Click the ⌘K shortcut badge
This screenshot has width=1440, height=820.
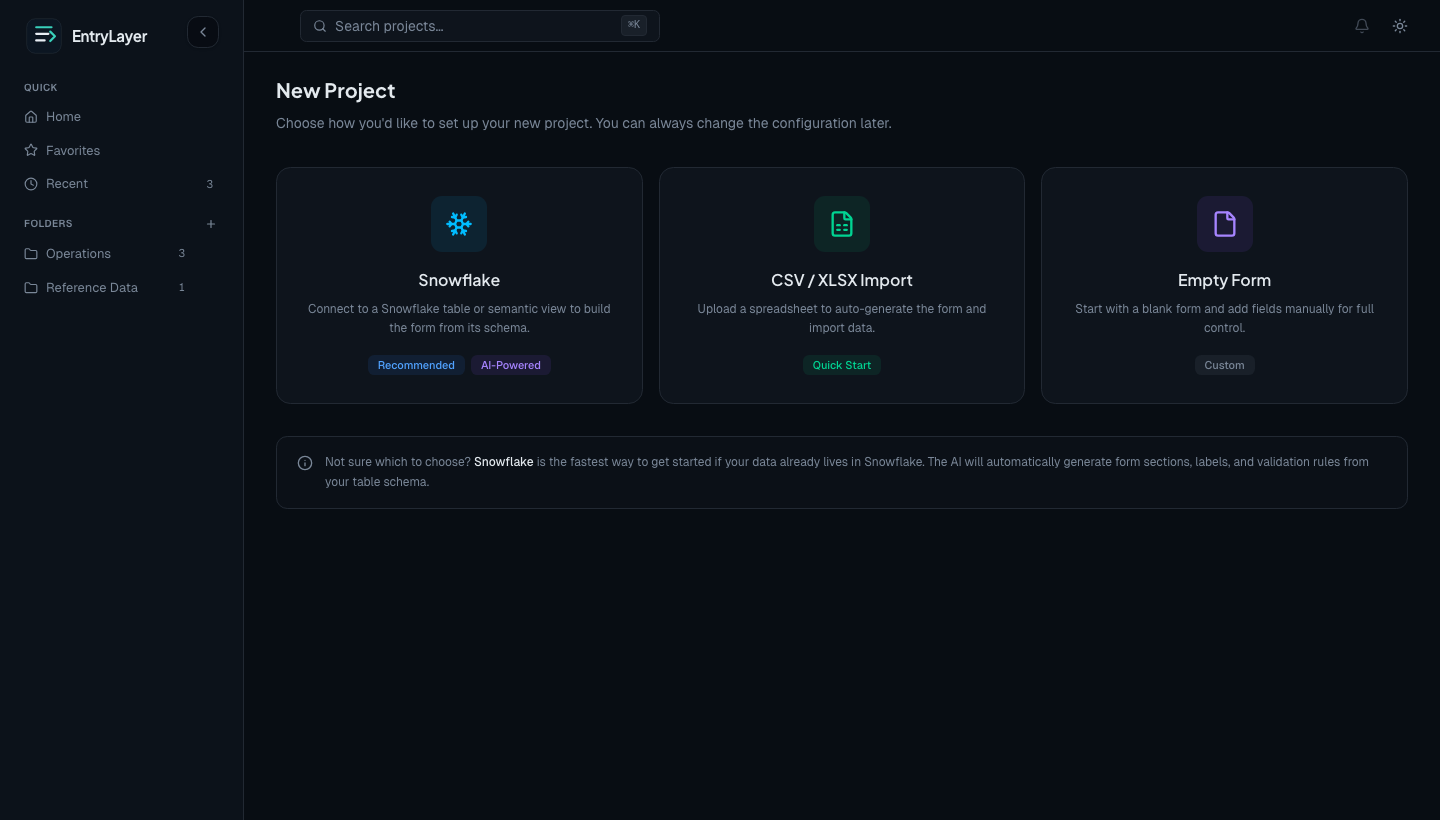[x=634, y=25]
